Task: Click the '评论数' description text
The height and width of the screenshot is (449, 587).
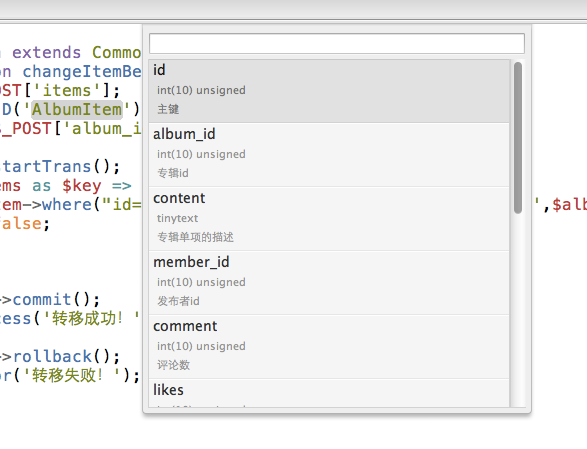Action: pos(174,365)
